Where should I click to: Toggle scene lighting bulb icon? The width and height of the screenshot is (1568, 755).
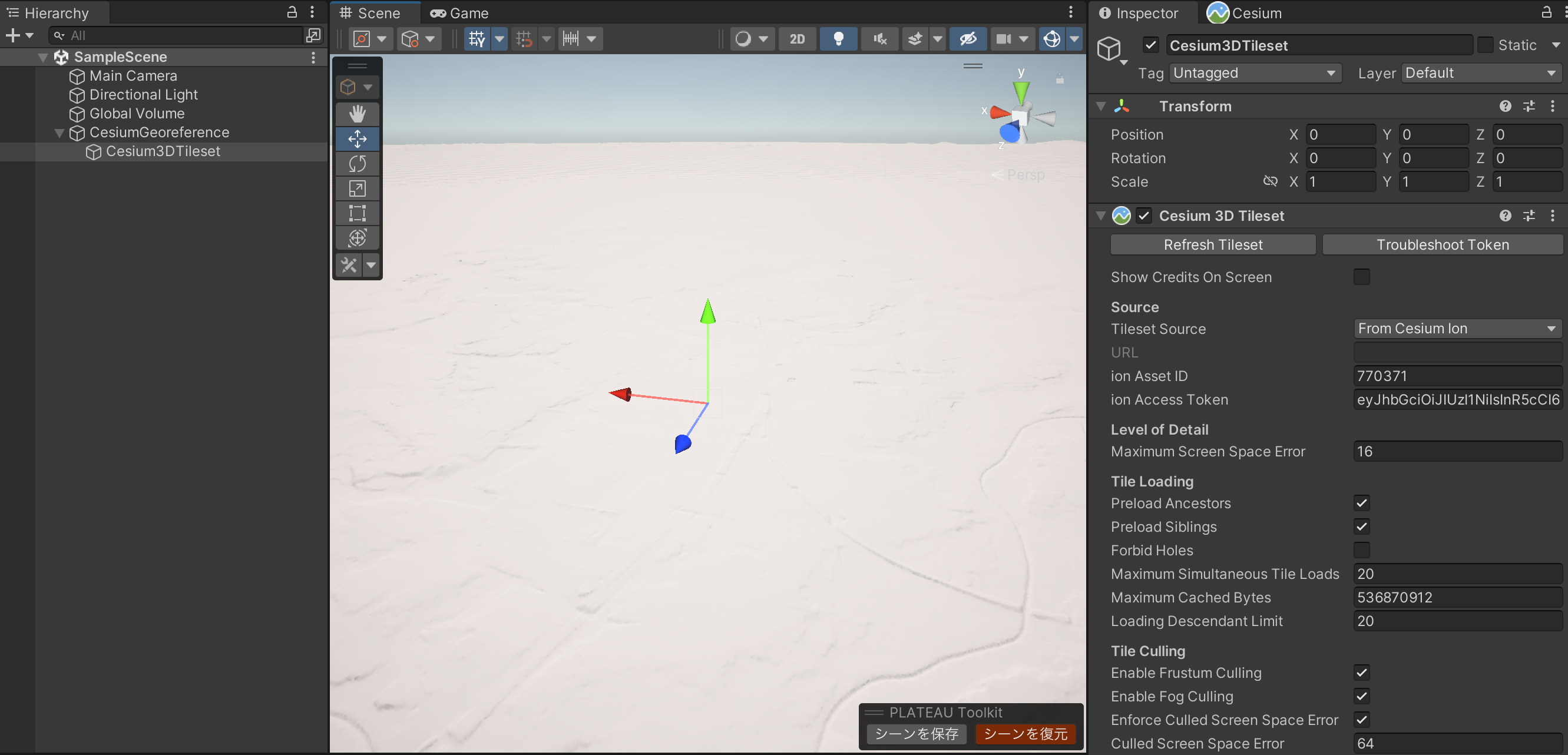point(838,39)
